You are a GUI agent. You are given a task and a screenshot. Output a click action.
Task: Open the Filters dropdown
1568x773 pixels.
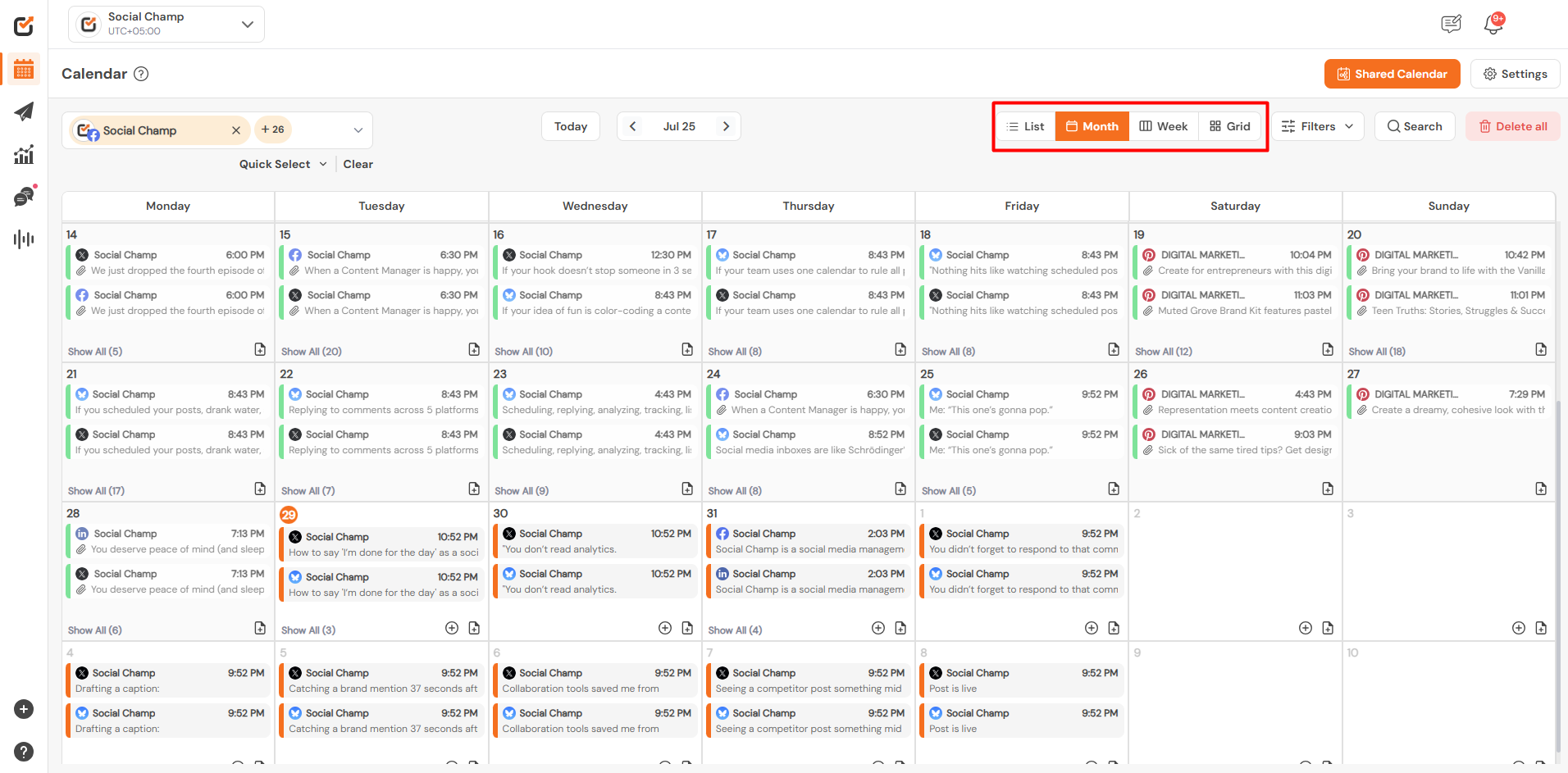tap(1318, 126)
